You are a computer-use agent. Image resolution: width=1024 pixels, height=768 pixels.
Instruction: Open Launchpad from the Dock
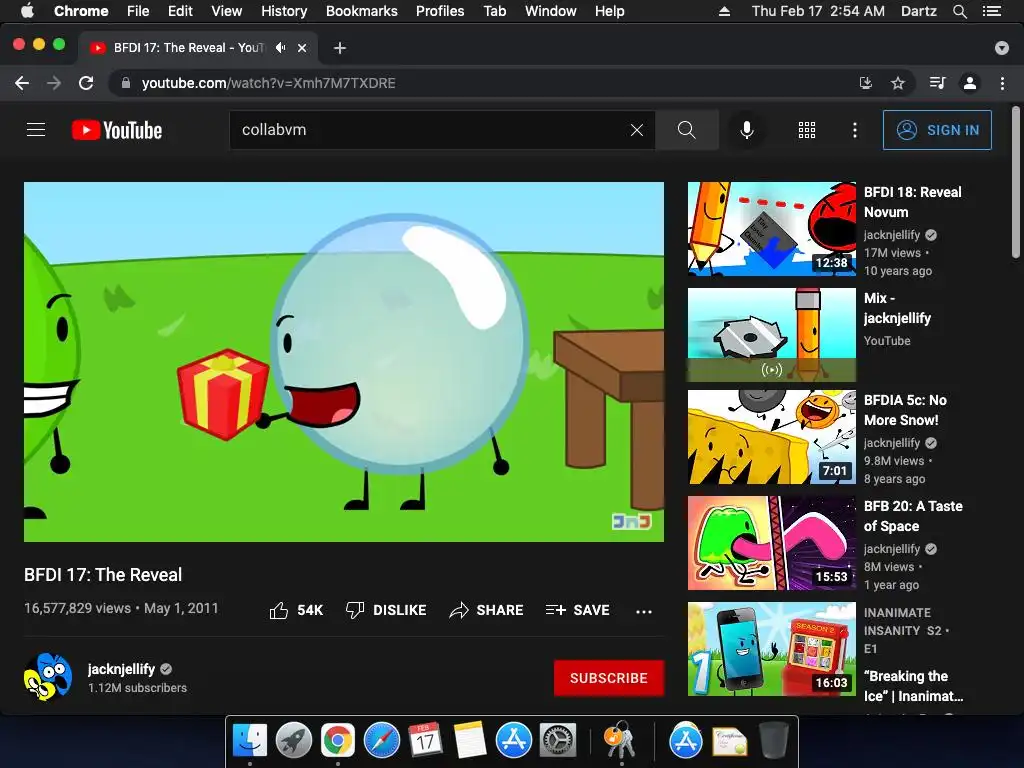click(294, 740)
